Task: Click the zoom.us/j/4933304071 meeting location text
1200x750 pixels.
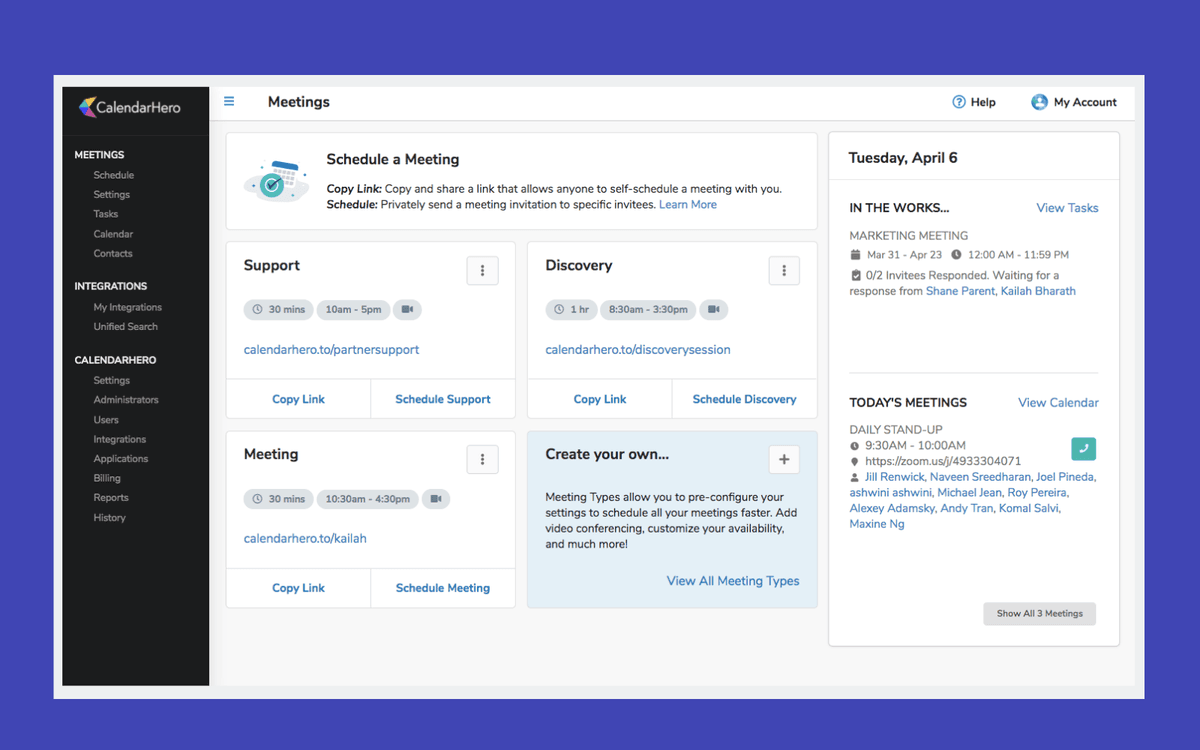Action: (x=943, y=461)
